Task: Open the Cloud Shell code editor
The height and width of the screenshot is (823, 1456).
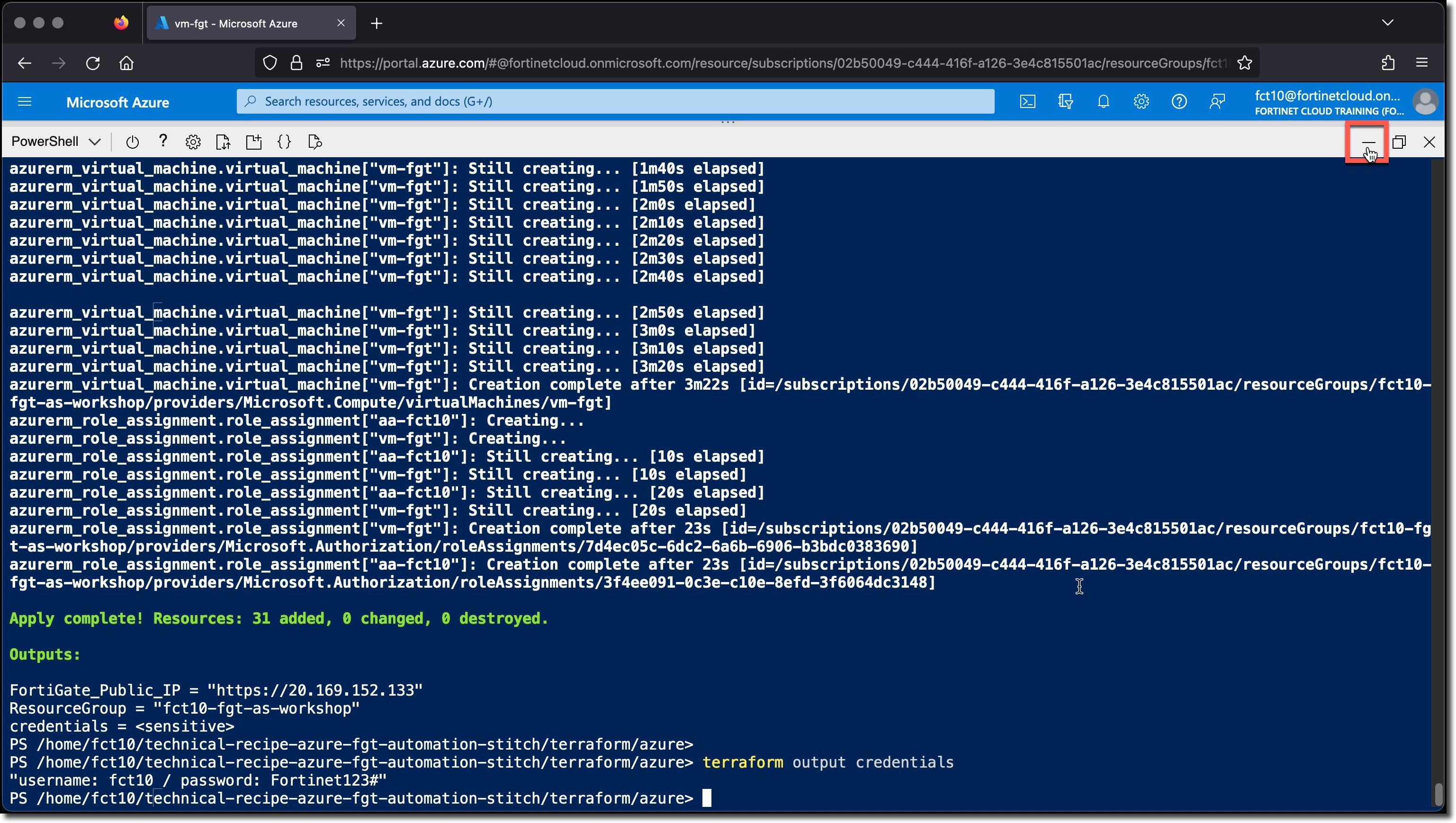Action: point(284,142)
